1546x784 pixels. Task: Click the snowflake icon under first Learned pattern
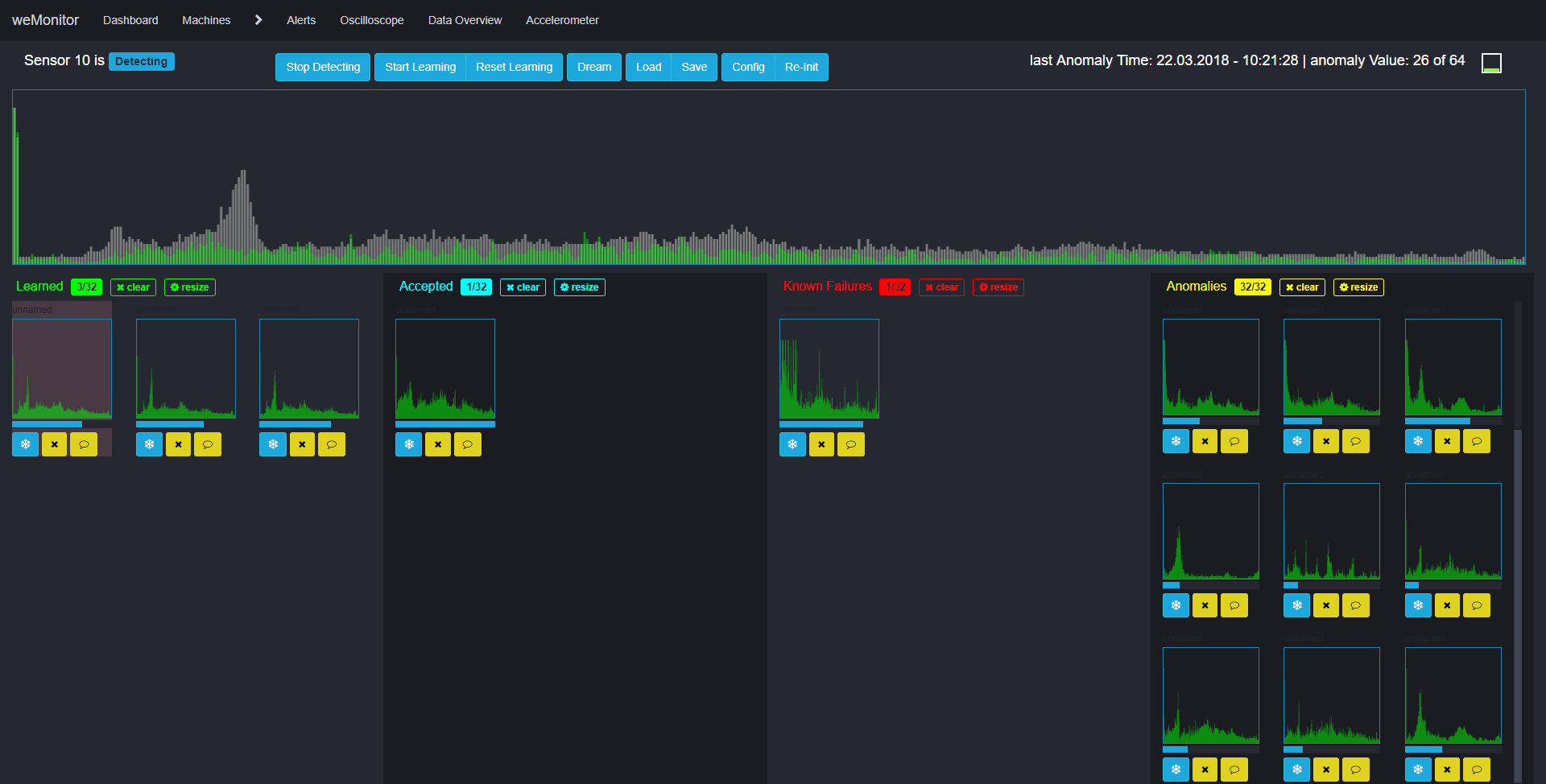pos(25,444)
